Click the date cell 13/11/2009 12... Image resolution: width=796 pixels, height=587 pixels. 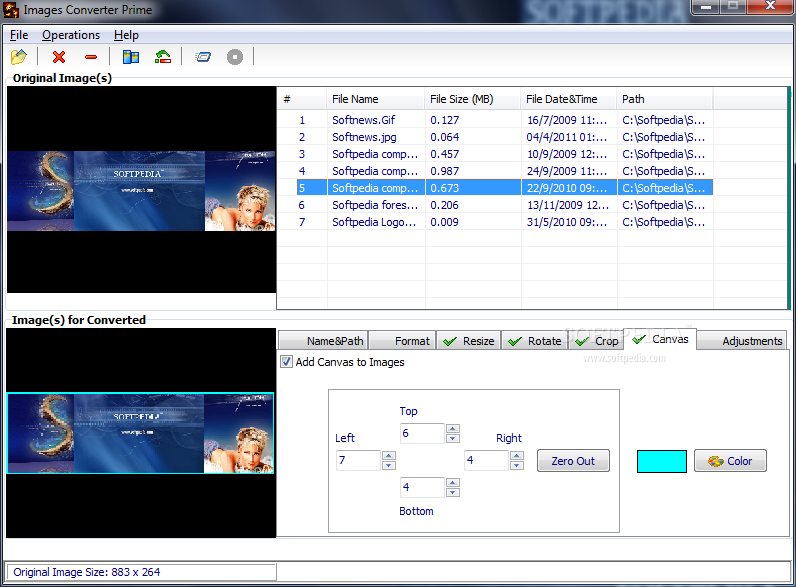(x=568, y=205)
